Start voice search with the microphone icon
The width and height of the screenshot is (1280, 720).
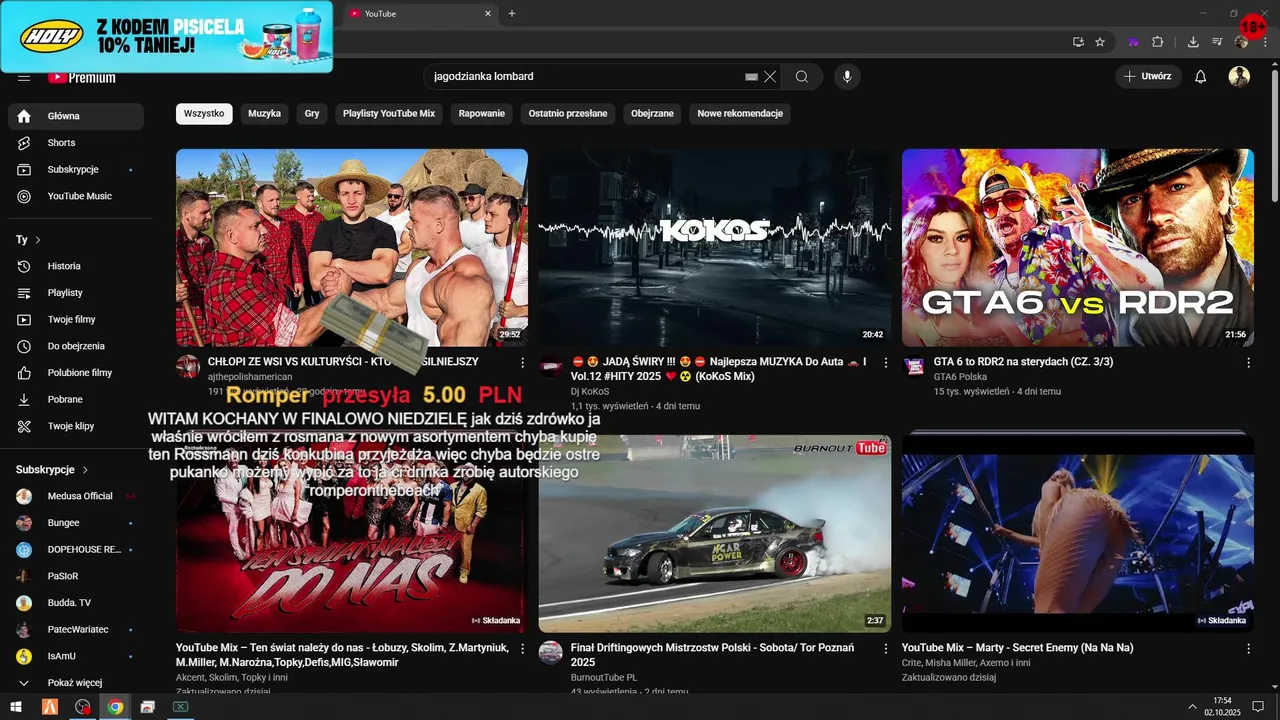847,77
